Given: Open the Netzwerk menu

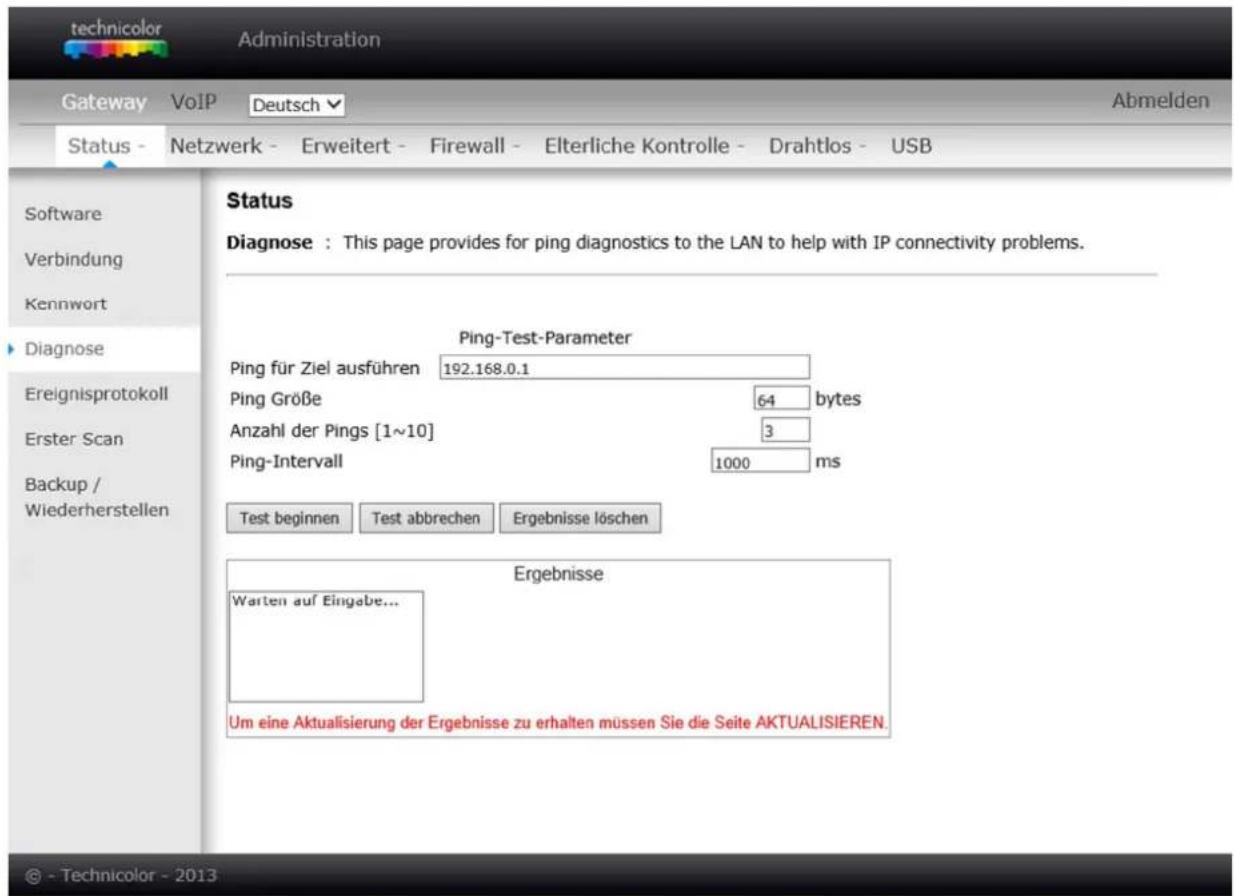Looking at the screenshot, I should [223, 146].
